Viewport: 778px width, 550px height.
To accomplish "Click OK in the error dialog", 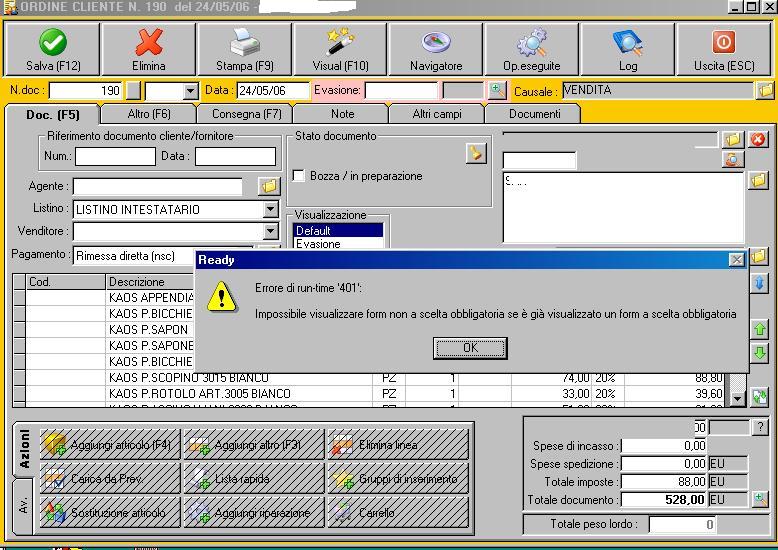I will [x=470, y=348].
